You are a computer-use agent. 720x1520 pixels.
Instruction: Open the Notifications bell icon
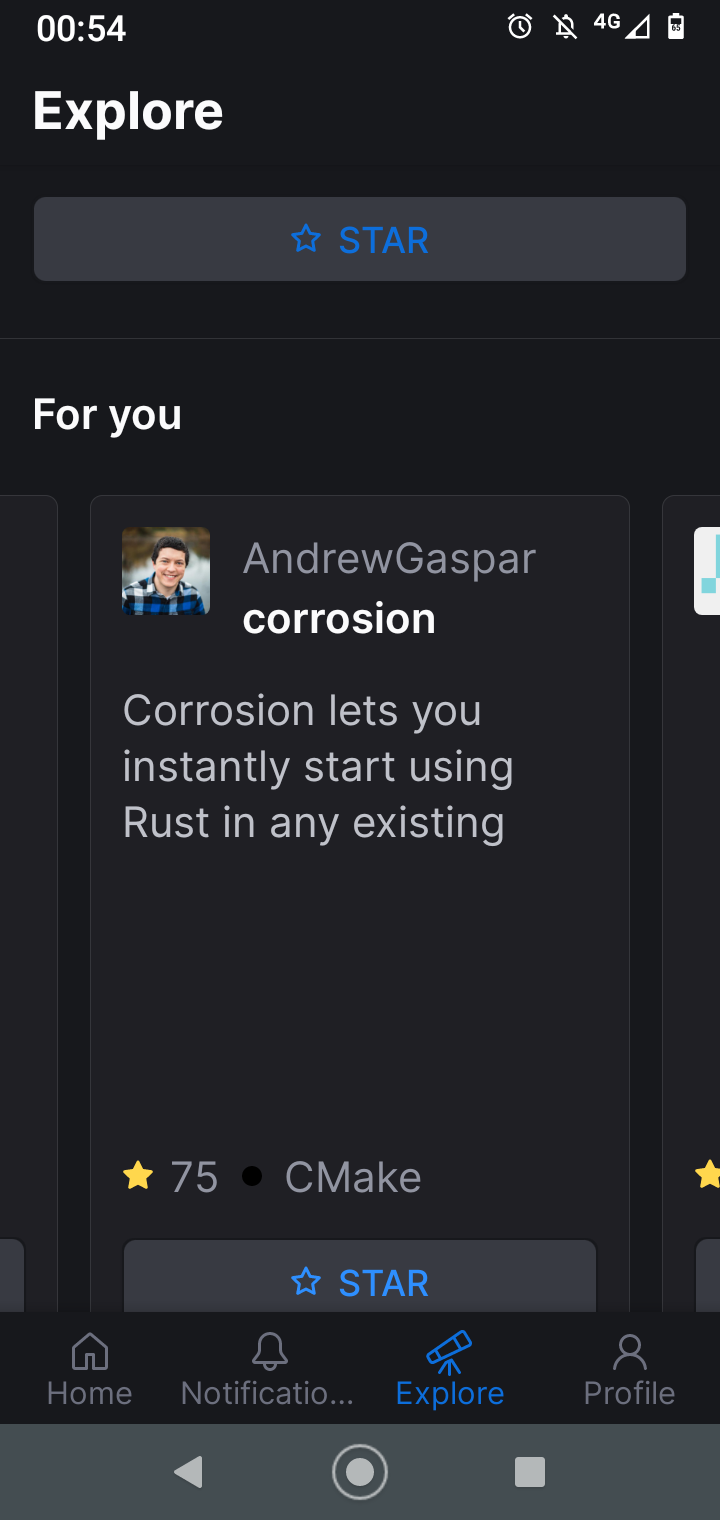pos(267,1350)
